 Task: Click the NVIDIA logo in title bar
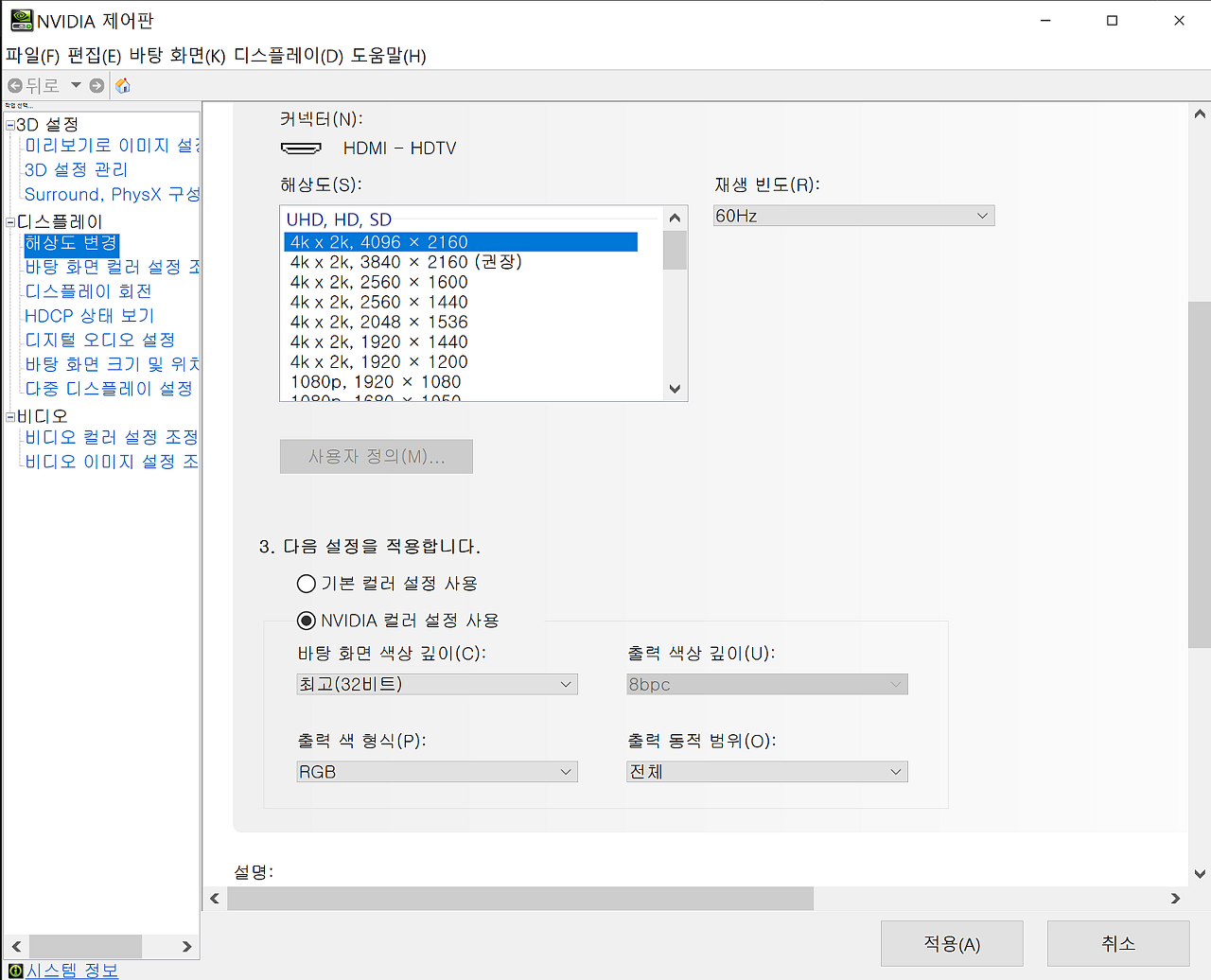pyautogui.click(x=21, y=20)
